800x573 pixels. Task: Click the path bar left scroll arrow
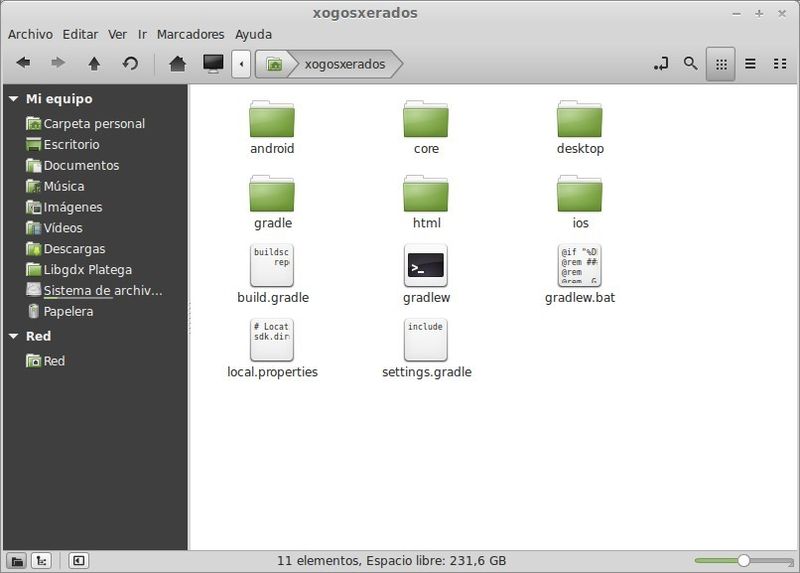click(x=241, y=64)
